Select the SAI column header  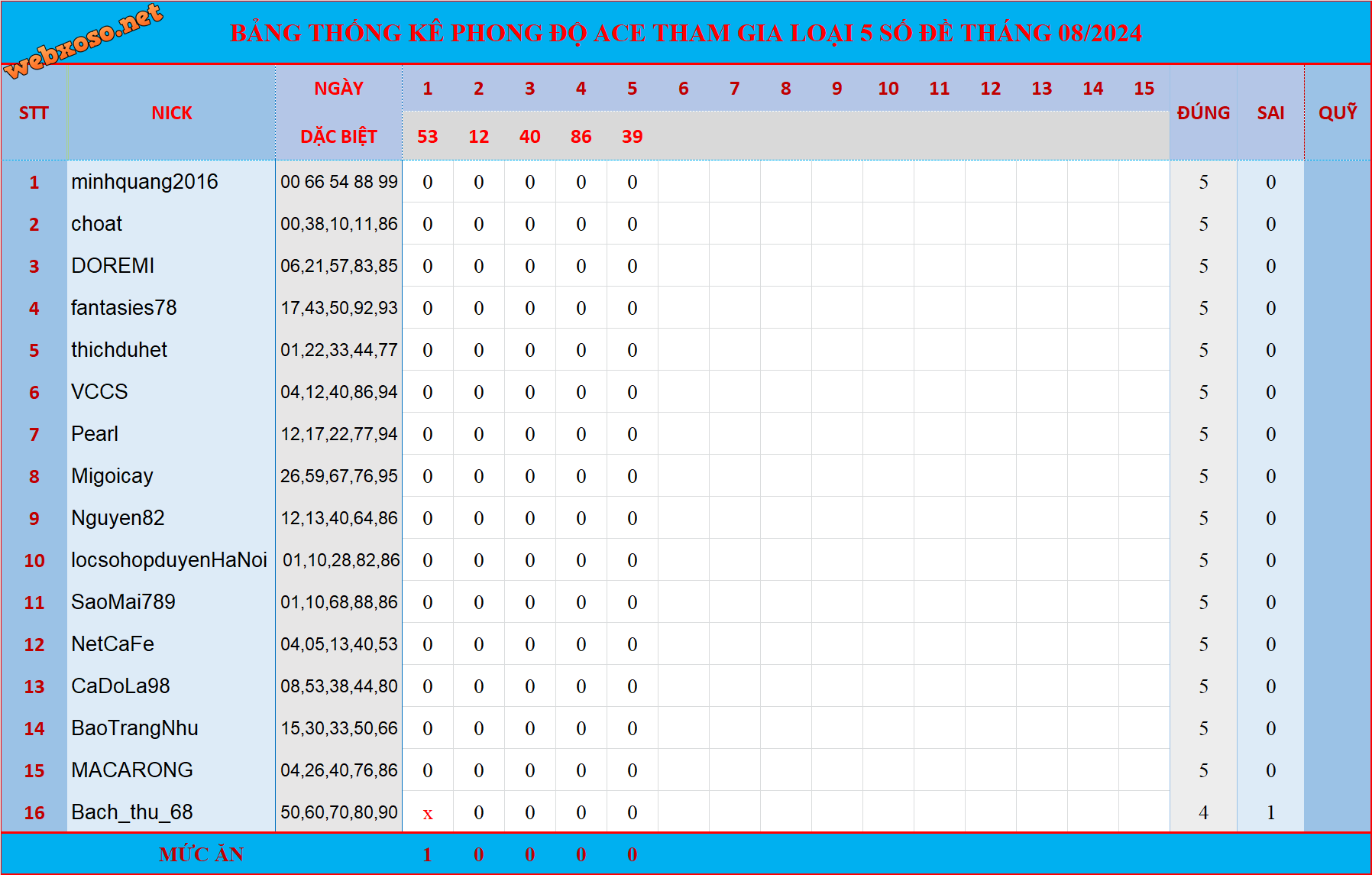(x=1270, y=113)
